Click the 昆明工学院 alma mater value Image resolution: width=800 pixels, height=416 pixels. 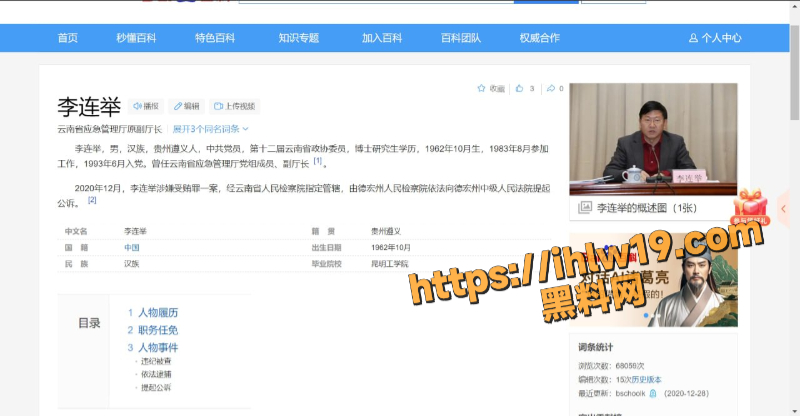390,264
